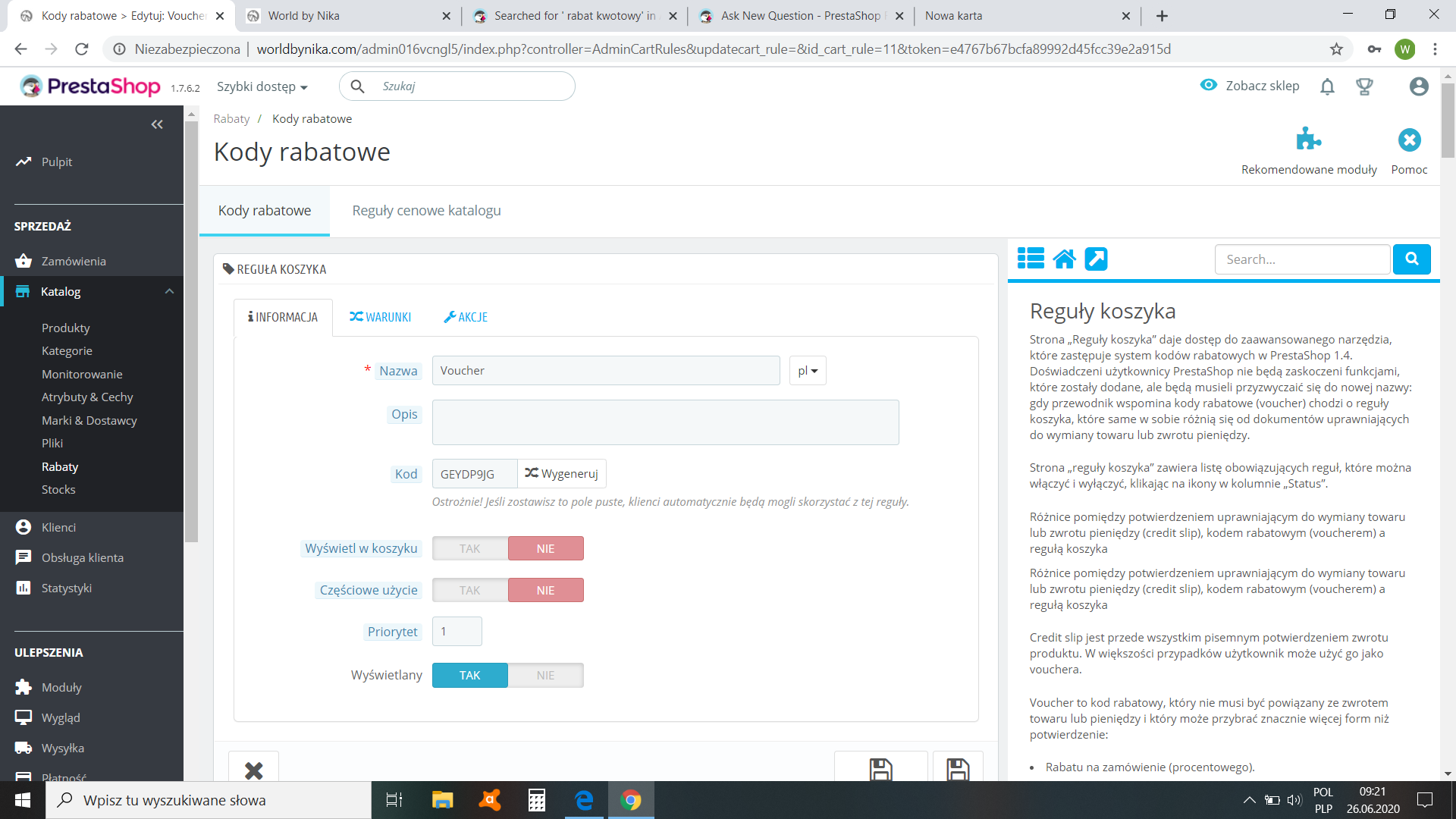Click the Wygeneruj code button
The image size is (1456, 819).
point(562,474)
